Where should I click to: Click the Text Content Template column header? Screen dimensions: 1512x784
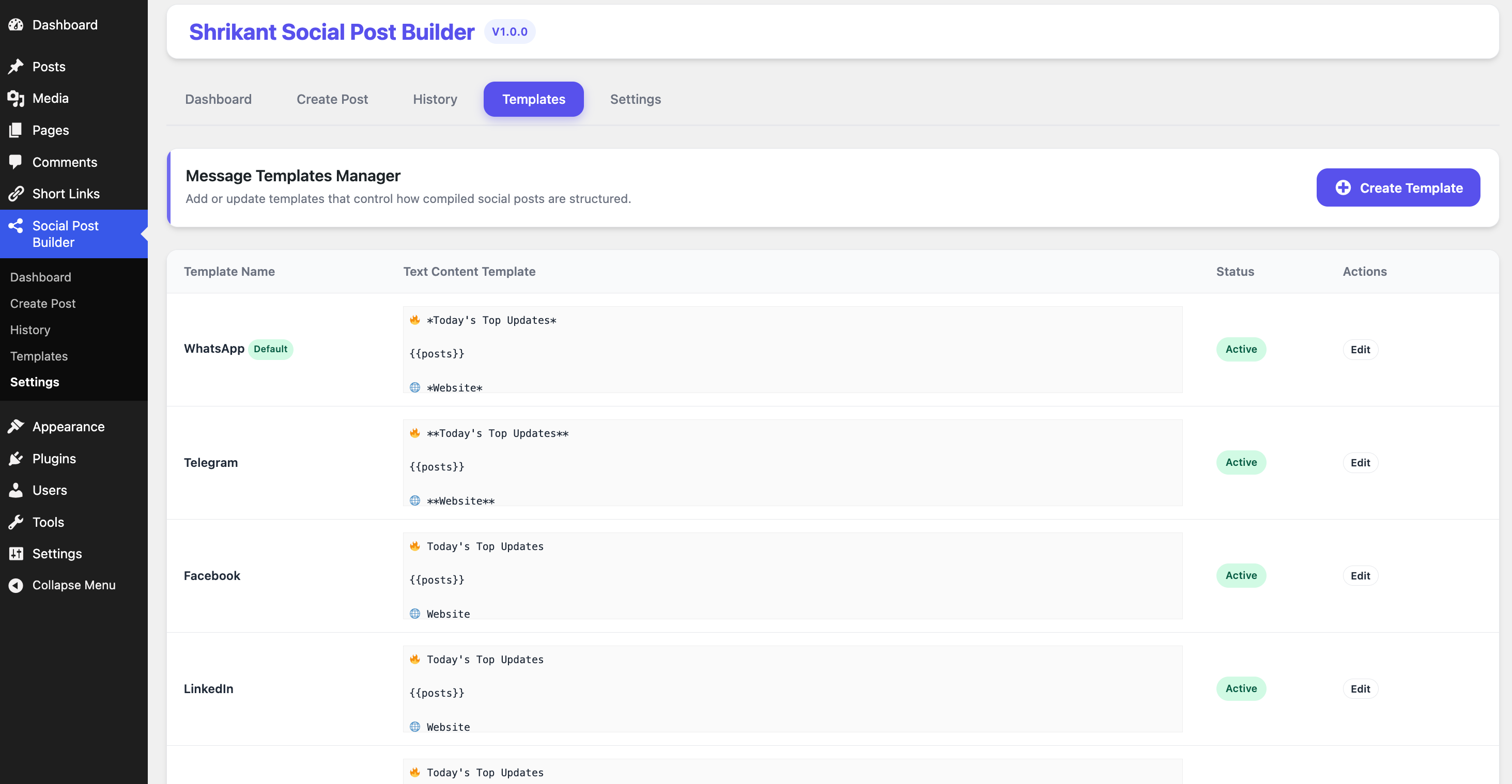(469, 272)
